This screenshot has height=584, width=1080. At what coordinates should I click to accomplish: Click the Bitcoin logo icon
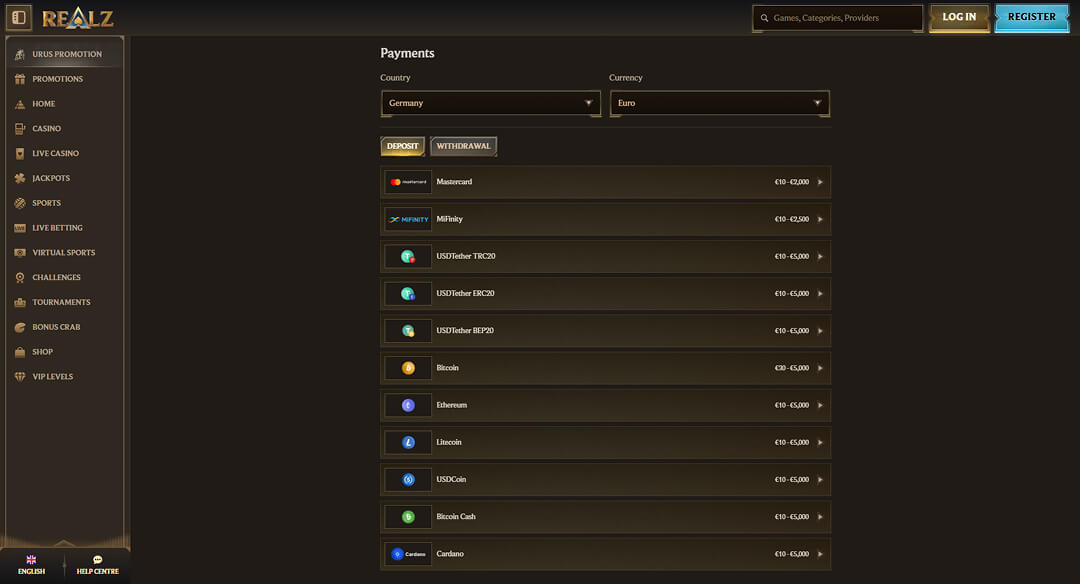pyautogui.click(x=407, y=368)
